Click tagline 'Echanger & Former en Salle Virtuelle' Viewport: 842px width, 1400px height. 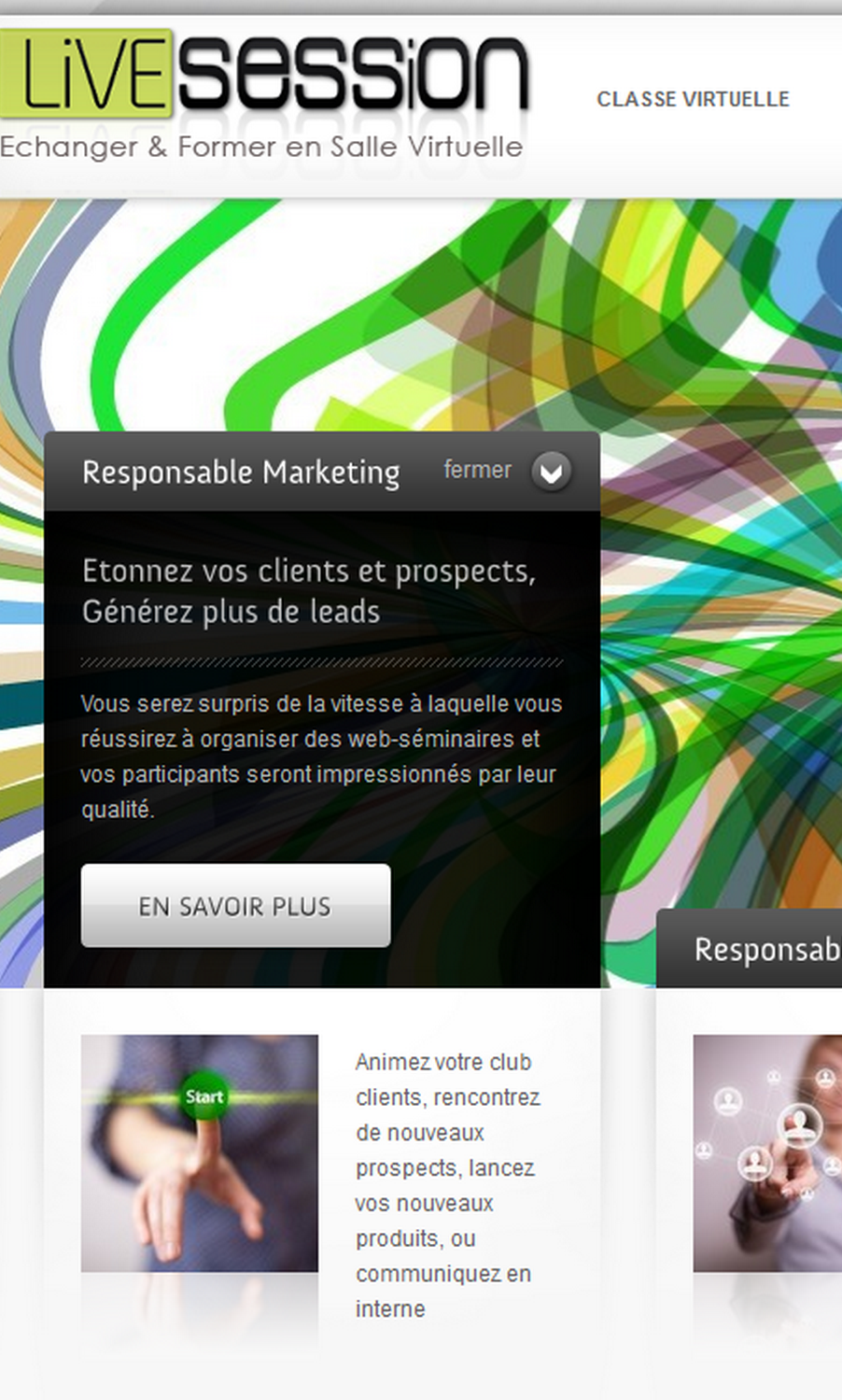click(261, 147)
